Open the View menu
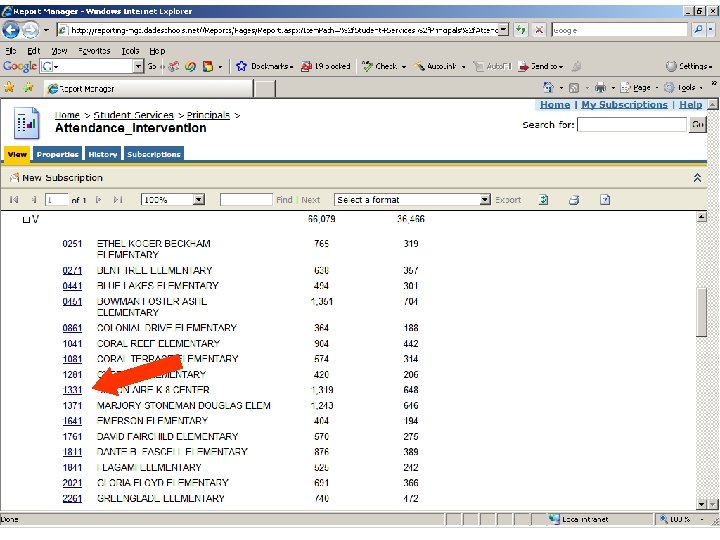 59,51
